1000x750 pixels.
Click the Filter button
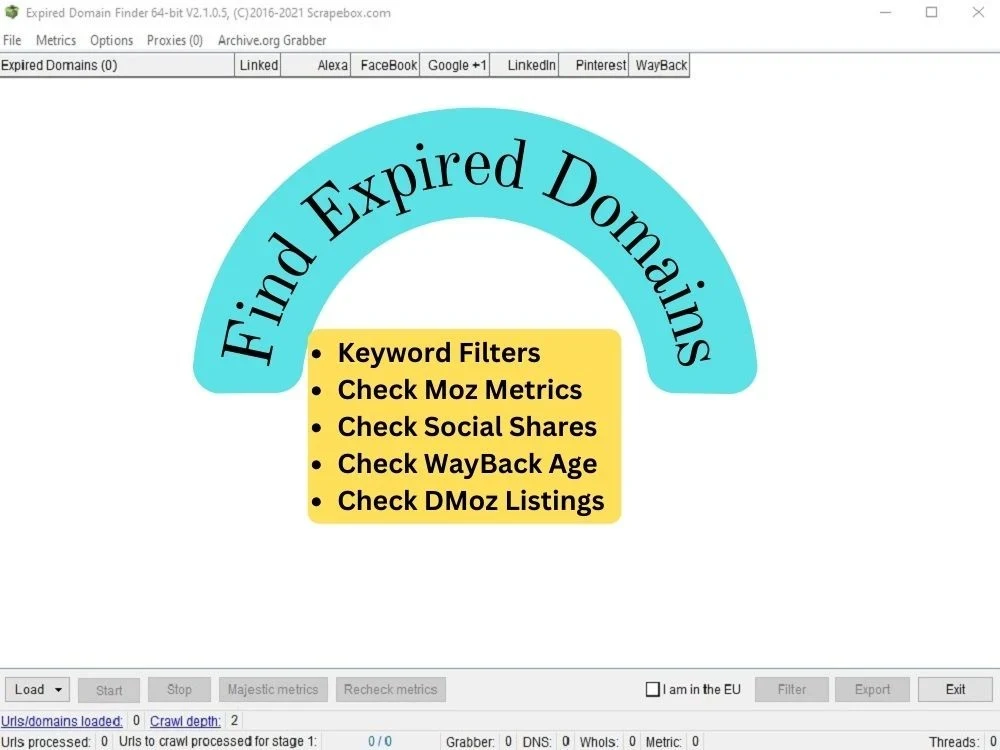click(791, 689)
